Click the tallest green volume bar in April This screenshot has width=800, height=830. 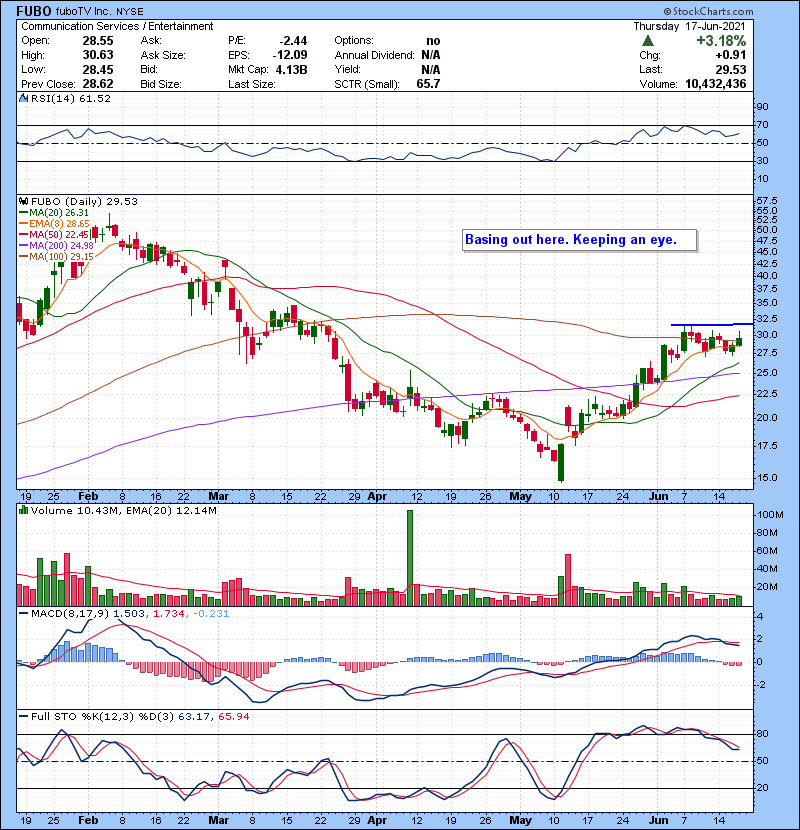click(x=410, y=558)
